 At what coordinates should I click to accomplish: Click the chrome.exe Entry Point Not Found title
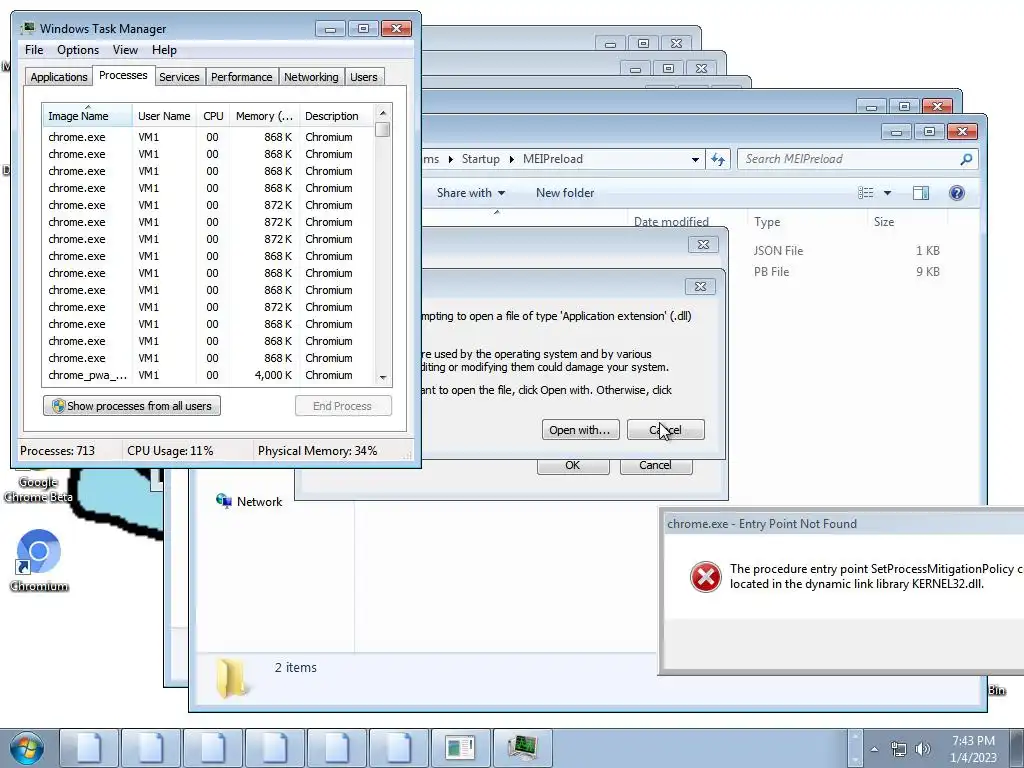click(x=761, y=524)
